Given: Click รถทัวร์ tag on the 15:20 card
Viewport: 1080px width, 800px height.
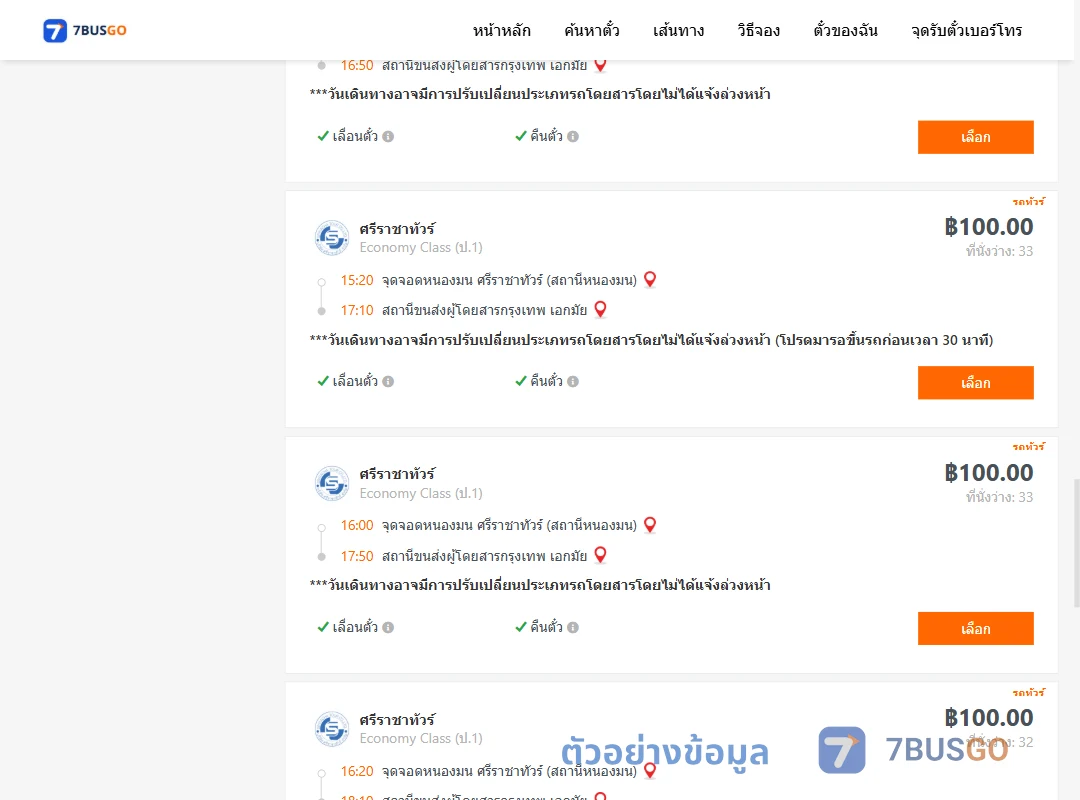Looking at the screenshot, I should click(1029, 201).
